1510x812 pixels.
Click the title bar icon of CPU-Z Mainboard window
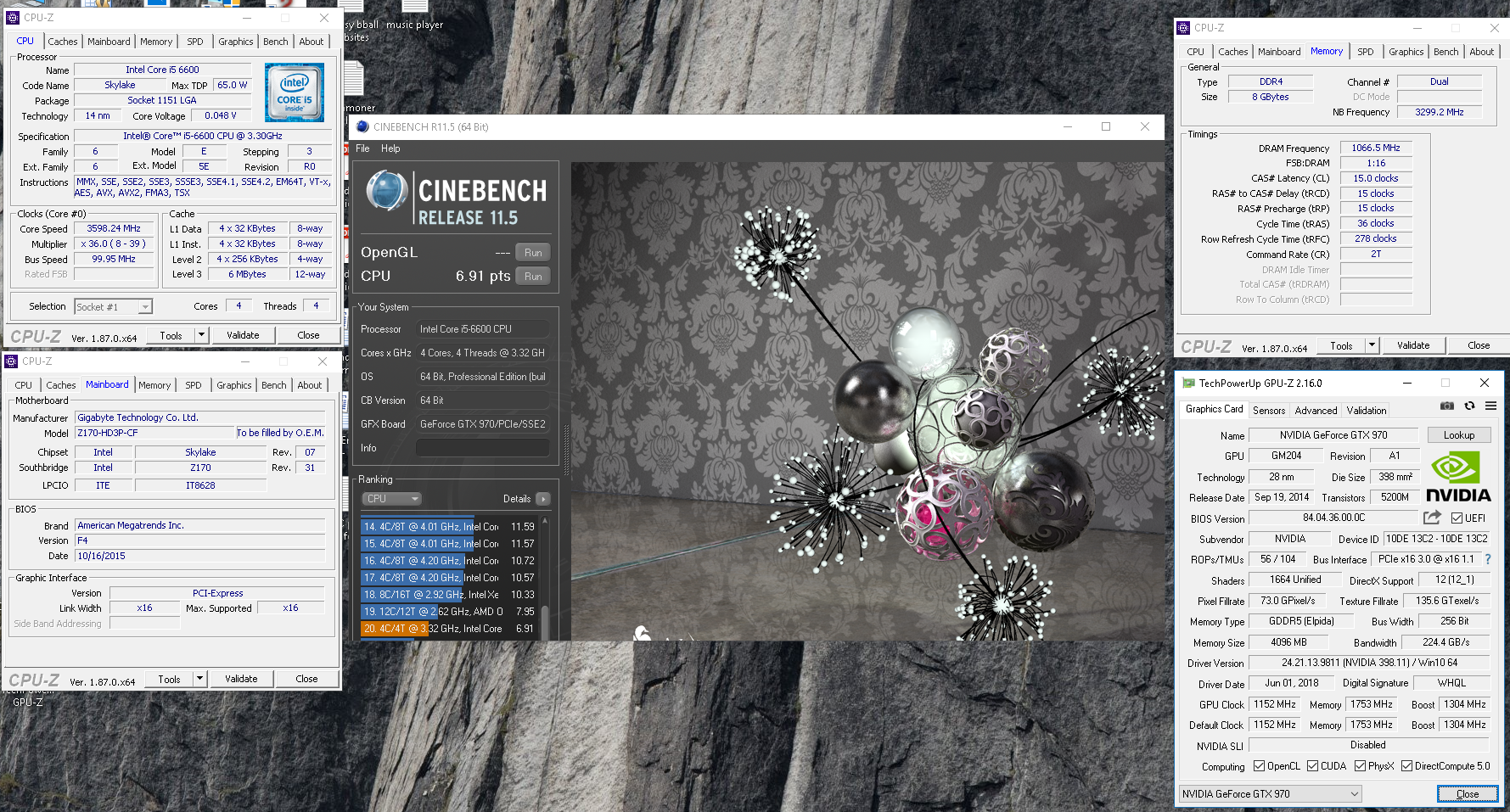coord(11,361)
